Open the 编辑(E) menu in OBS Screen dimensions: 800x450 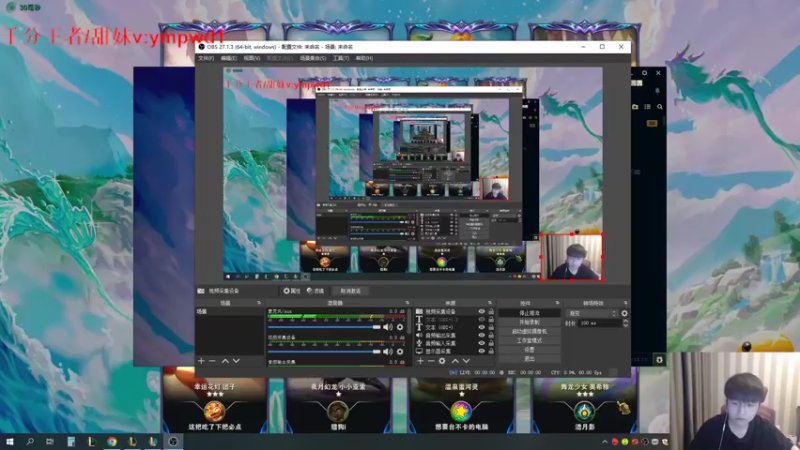tap(228, 58)
